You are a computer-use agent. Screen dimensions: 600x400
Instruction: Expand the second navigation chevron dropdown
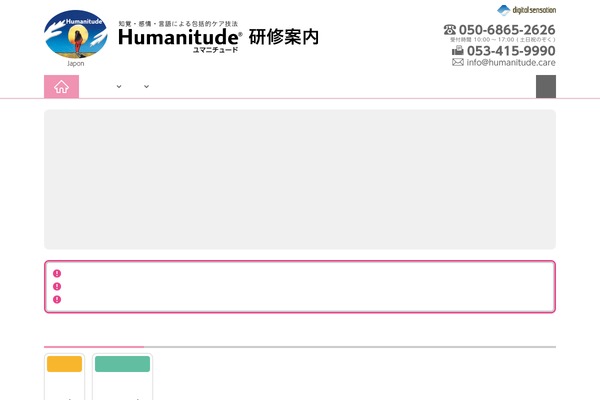pos(146,87)
